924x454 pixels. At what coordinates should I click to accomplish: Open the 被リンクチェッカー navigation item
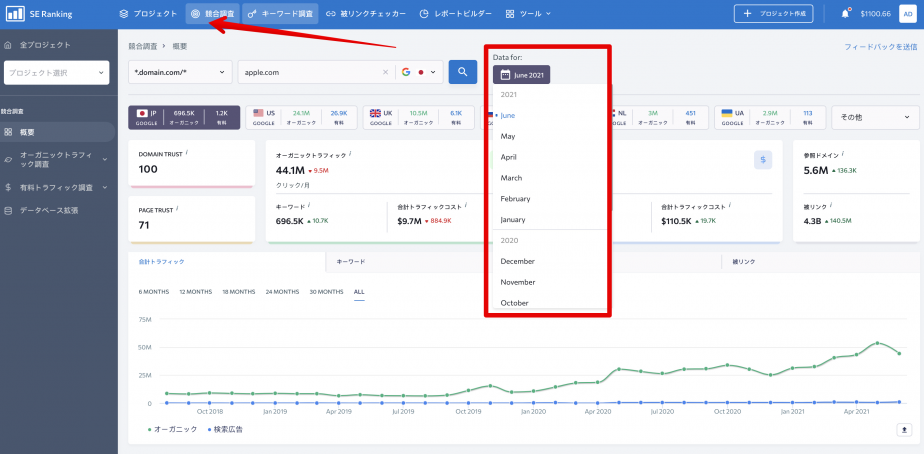coord(365,14)
